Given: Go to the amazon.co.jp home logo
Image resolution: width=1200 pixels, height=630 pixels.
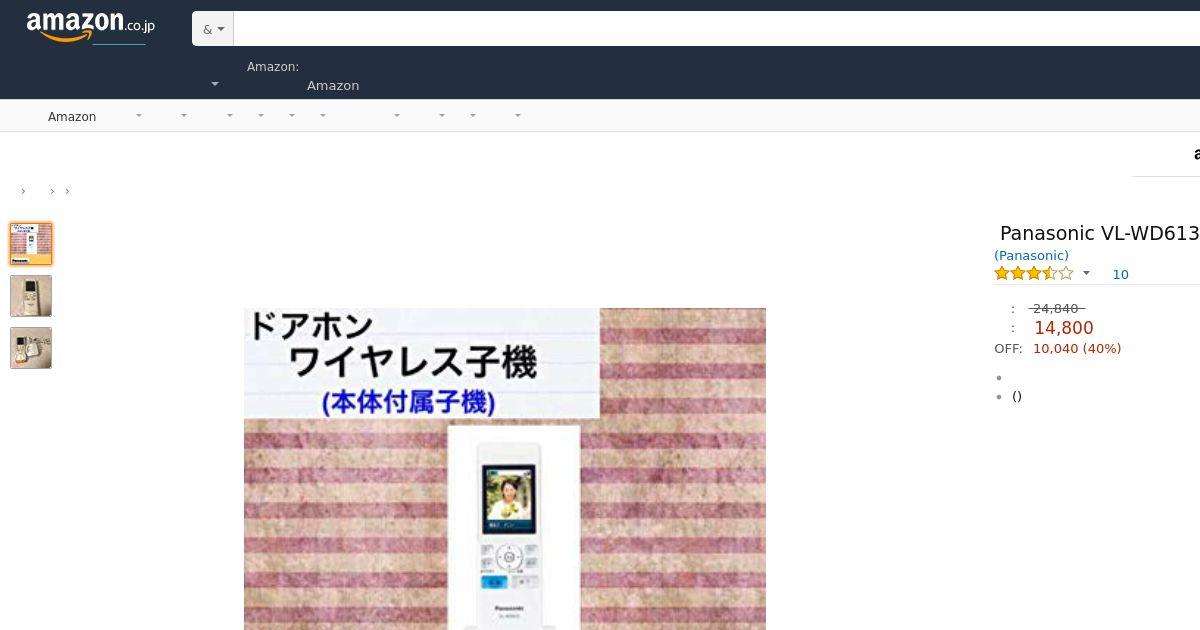Looking at the screenshot, I should point(90,27).
